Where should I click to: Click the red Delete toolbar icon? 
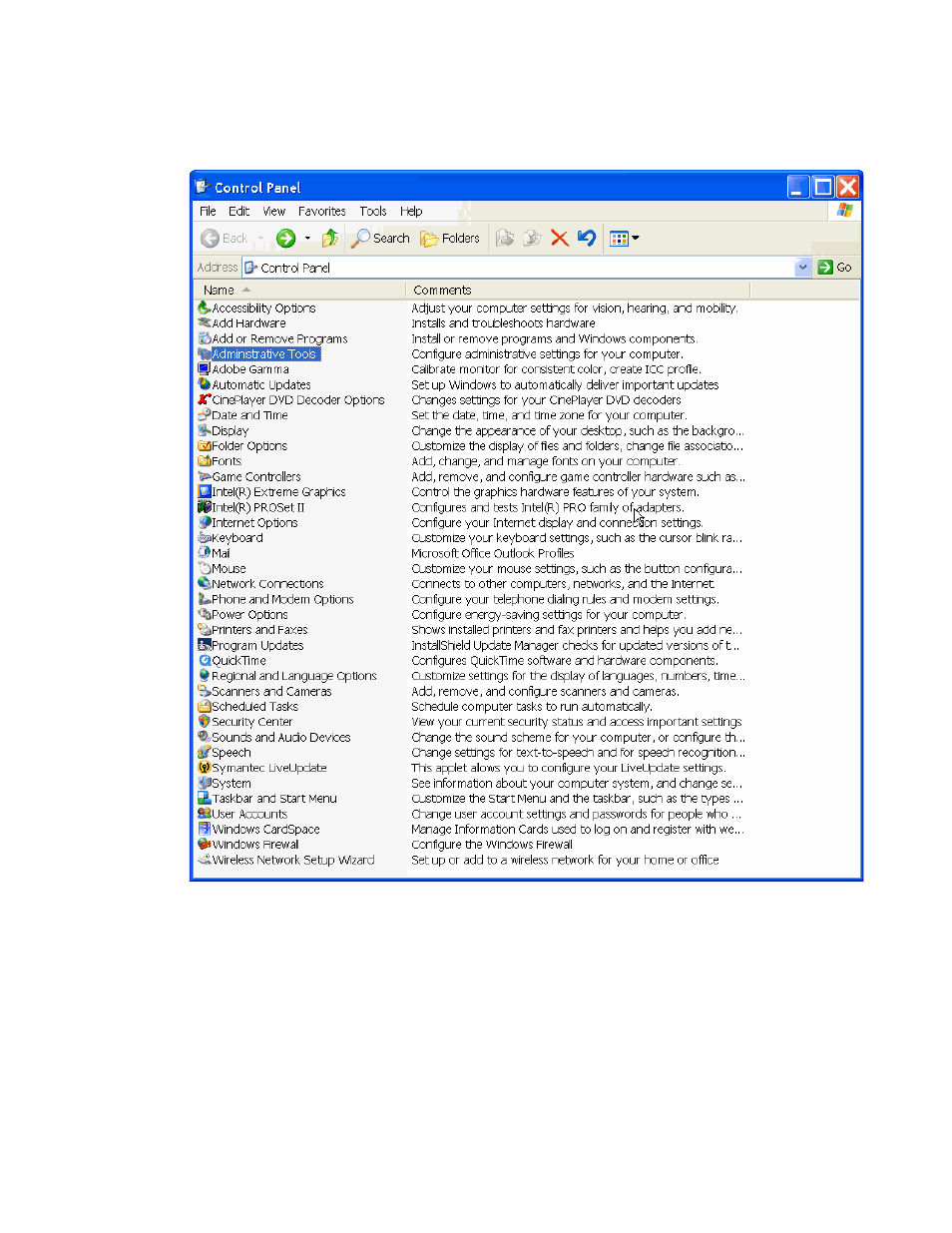[560, 238]
